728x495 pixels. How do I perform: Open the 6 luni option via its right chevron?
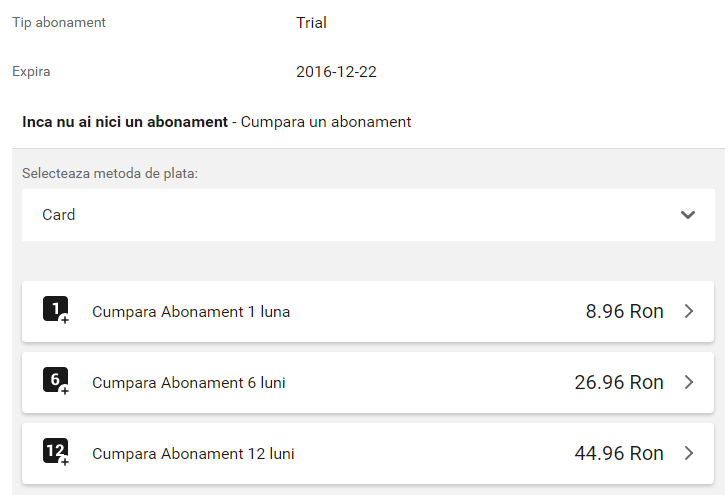pos(689,382)
